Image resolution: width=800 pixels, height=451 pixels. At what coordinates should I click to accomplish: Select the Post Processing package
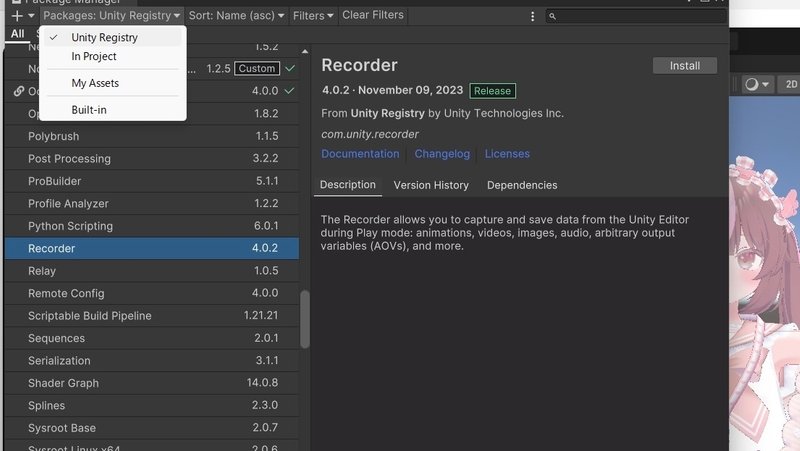[152, 159]
